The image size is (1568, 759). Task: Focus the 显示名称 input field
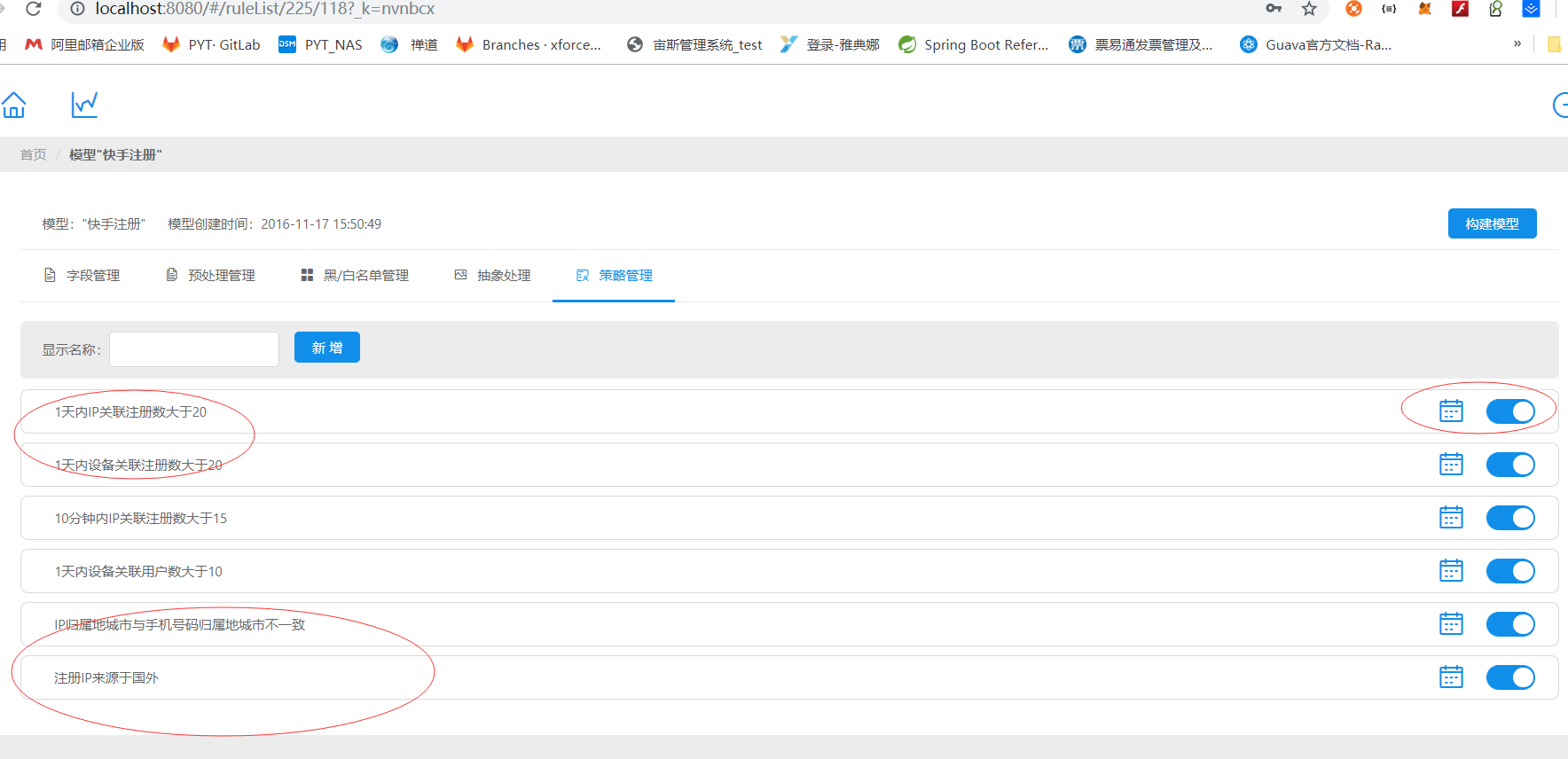194,349
